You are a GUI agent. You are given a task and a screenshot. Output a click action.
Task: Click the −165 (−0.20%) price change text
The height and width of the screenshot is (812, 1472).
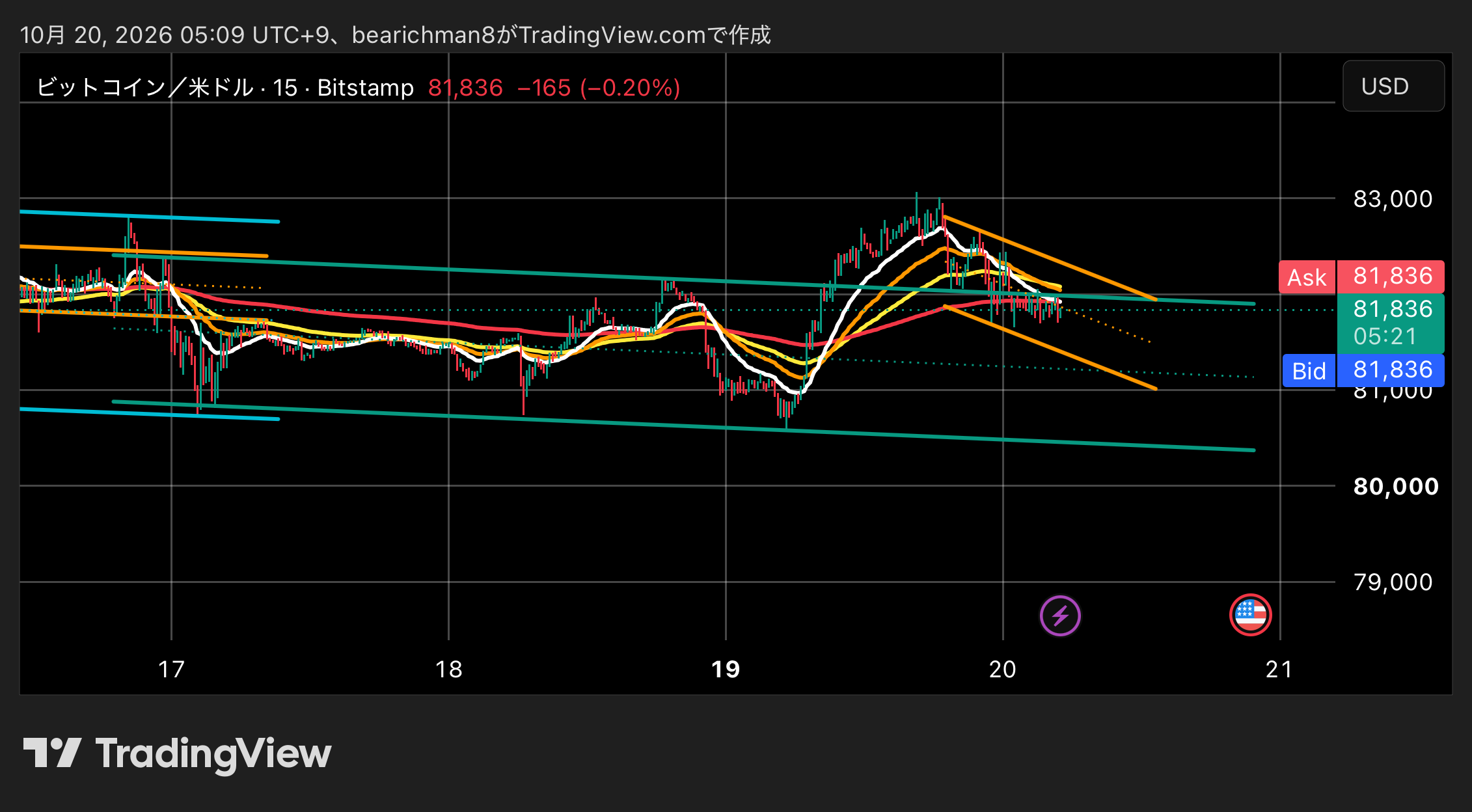[x=599, y=88]
